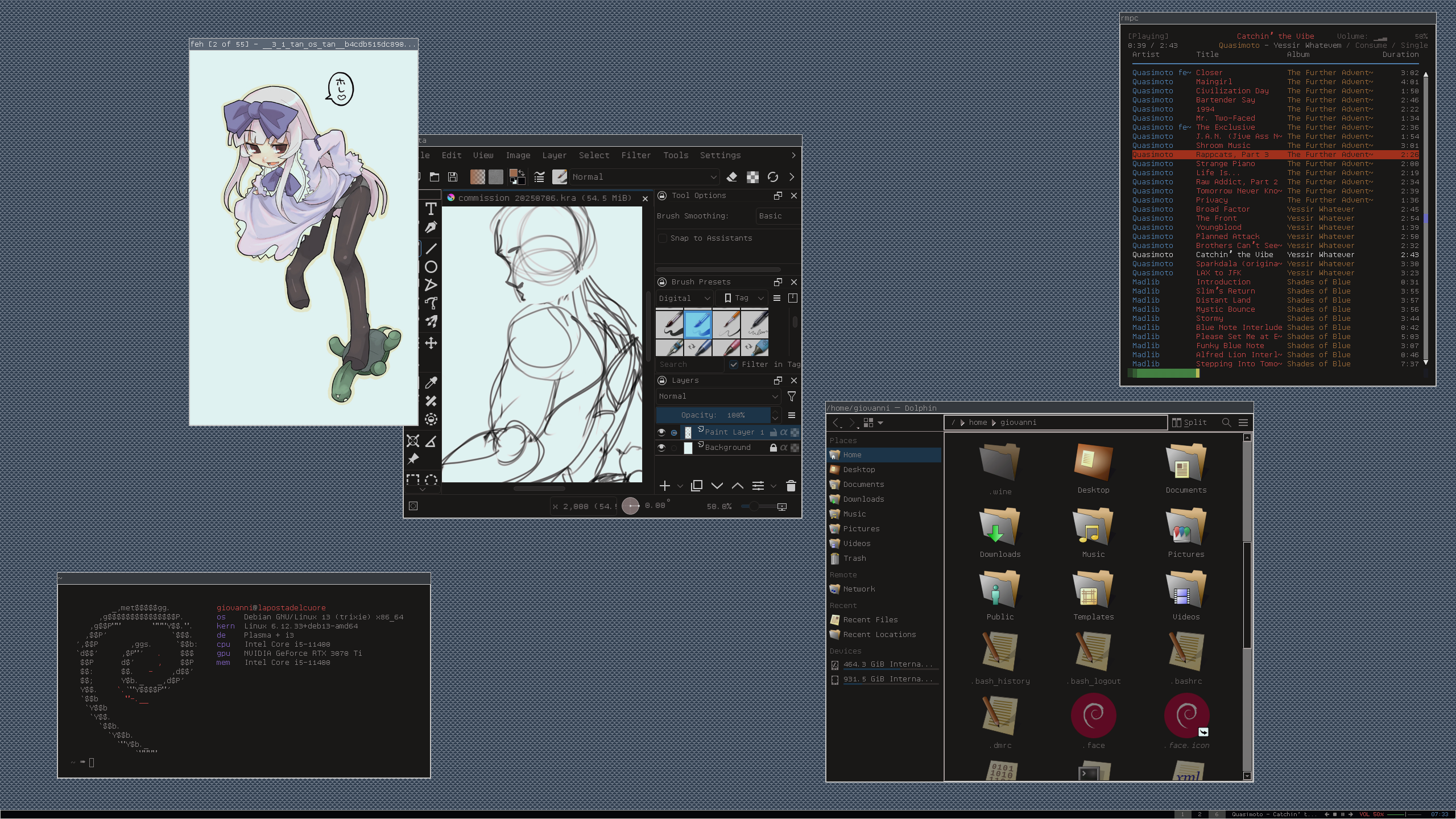Select the Text tool in Krita toolbox
1456x819 pixels.
[x=431, y=209]
